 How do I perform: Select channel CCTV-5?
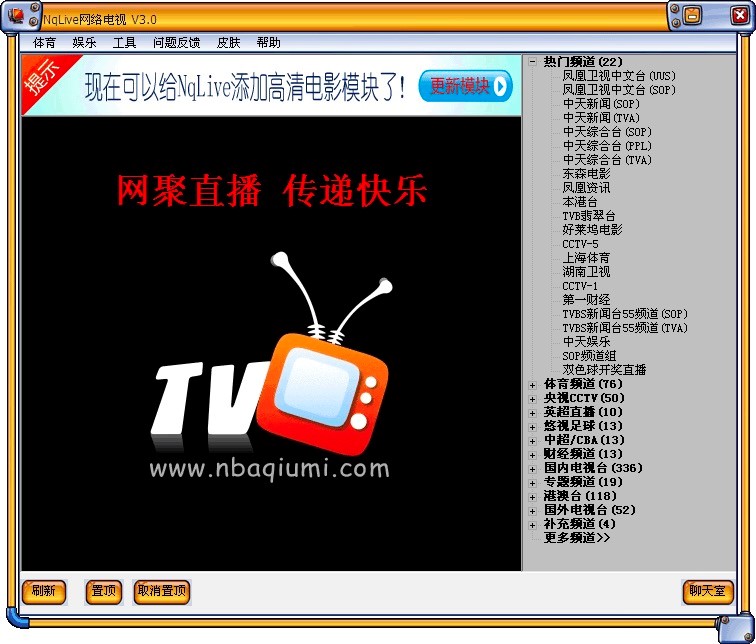pos(580,244)
